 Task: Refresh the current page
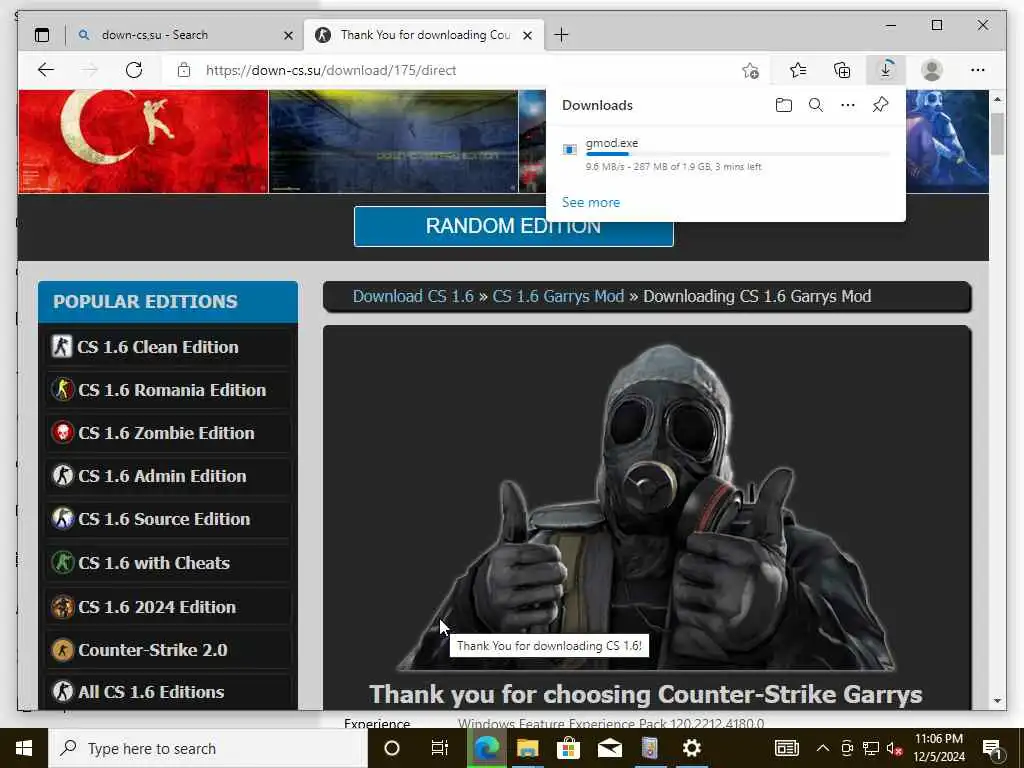134,70
